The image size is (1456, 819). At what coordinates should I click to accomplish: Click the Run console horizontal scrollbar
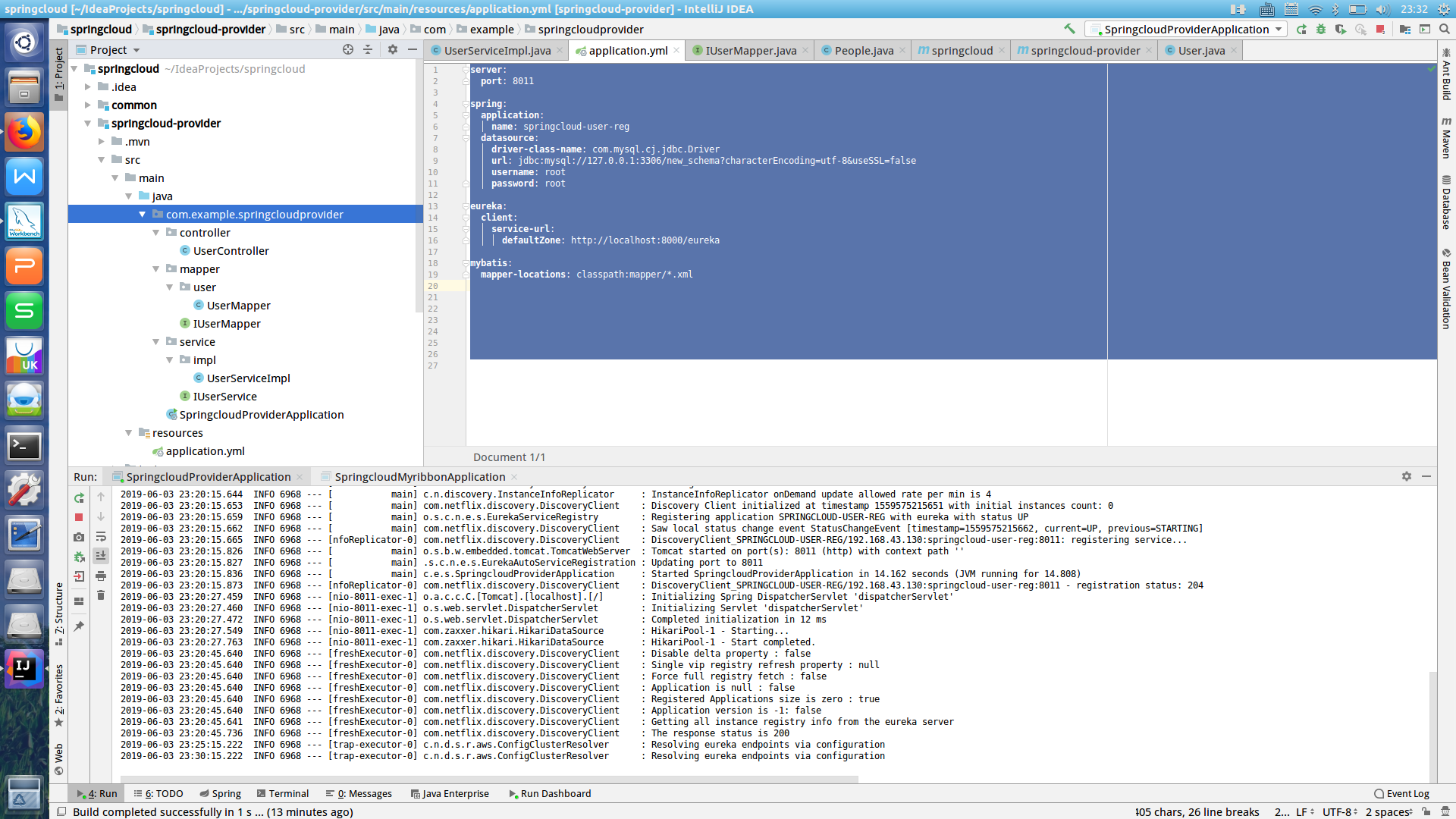[x=489, y=778]
